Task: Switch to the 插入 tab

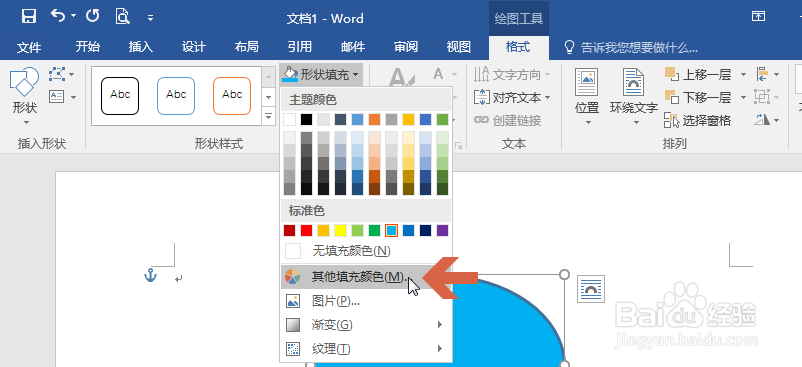Action: click(141, 47)
